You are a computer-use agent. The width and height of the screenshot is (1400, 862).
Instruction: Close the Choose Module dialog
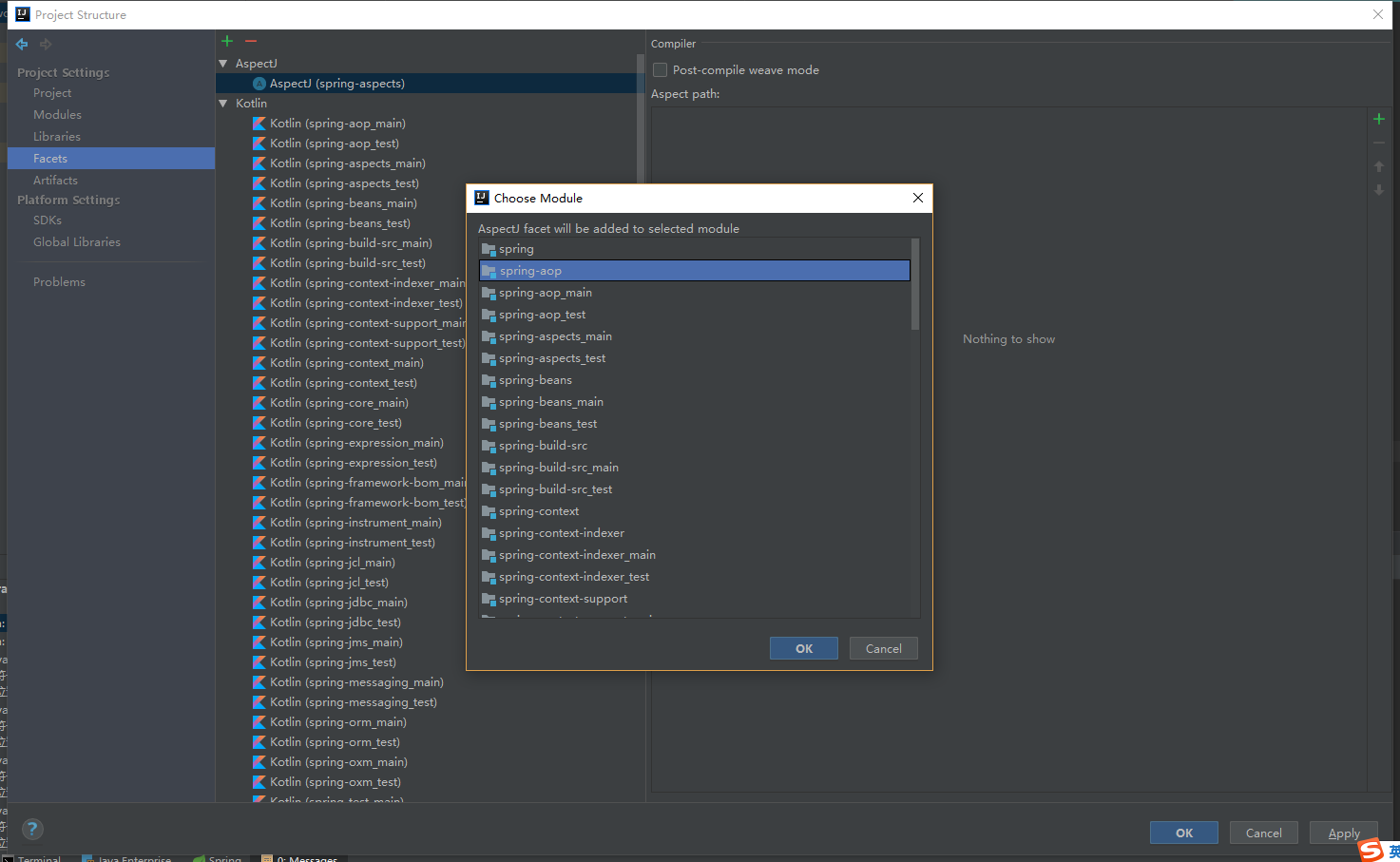pos(918,198)
